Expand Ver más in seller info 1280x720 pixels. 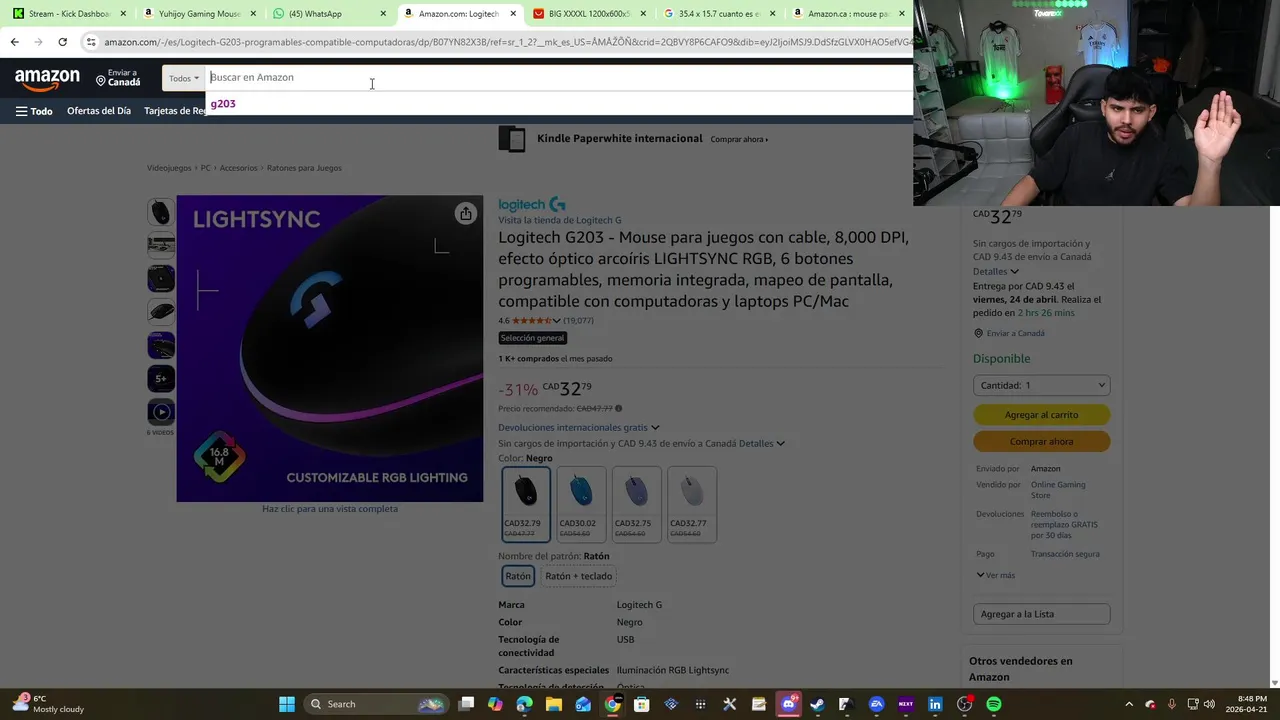pyautogui.click(x=995, y=575)
